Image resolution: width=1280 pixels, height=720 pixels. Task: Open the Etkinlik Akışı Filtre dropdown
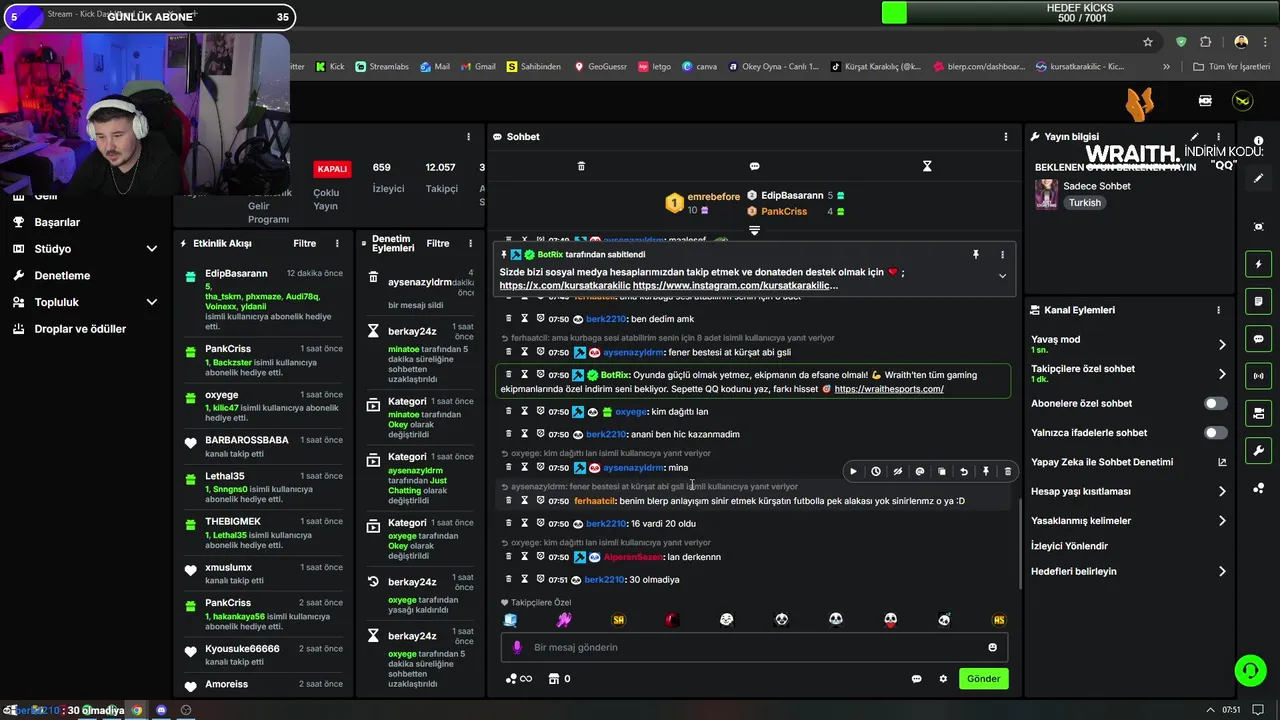(305, 243)
